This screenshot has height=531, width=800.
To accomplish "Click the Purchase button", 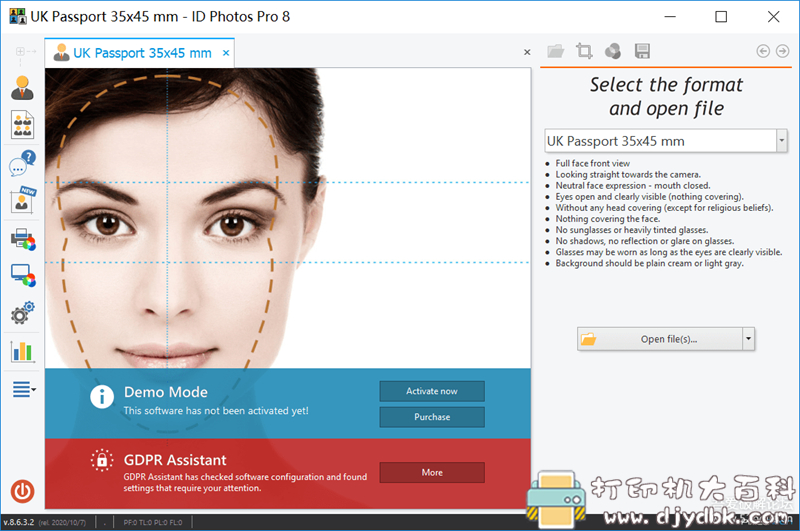I will click(432, 417).
